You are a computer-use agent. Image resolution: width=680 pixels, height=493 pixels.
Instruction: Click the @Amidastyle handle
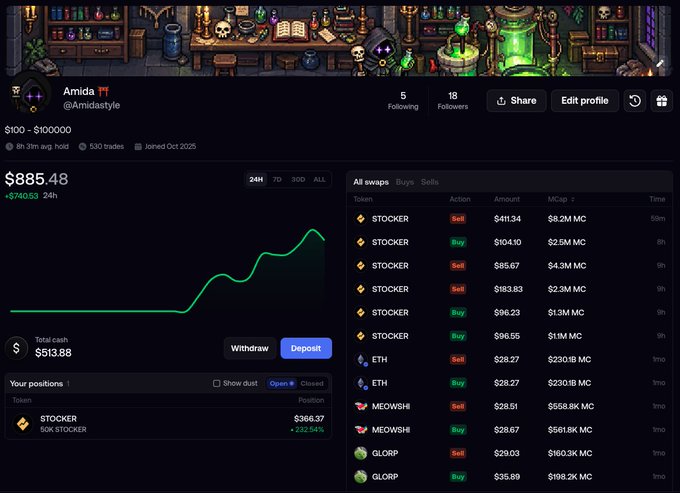click(x=92, y=105)
